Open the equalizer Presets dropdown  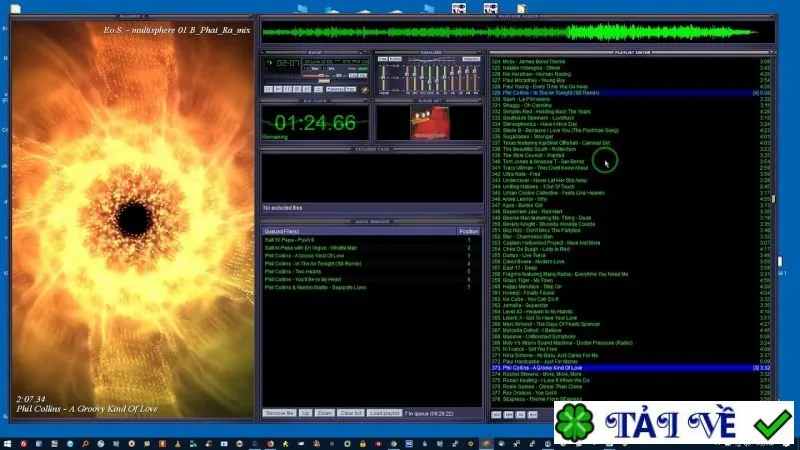coord(471,59)
